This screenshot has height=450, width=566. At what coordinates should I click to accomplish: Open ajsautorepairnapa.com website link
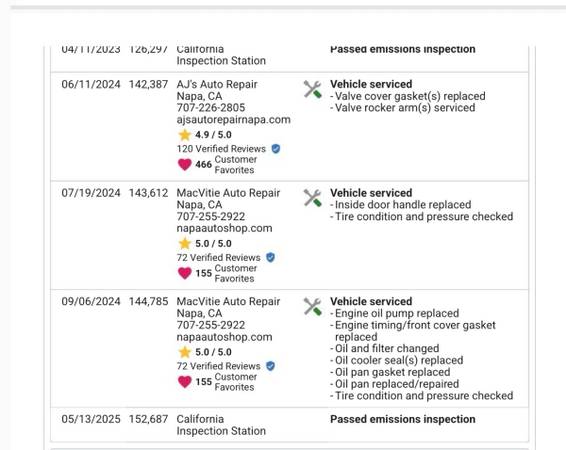pos(234,120)
